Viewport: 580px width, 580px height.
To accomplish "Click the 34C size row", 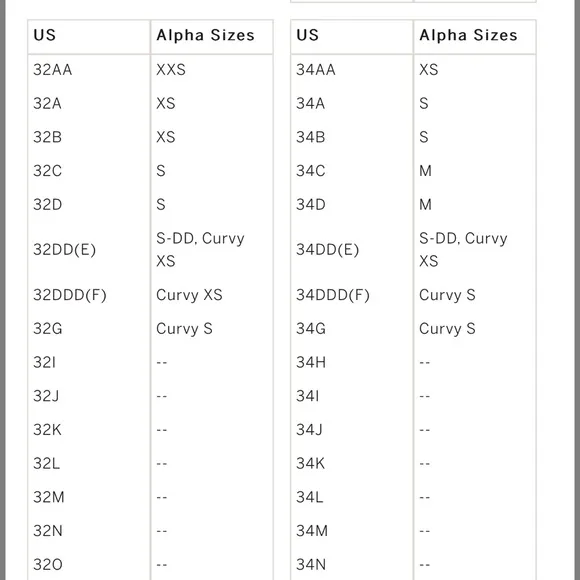I will tap(413, 171).
